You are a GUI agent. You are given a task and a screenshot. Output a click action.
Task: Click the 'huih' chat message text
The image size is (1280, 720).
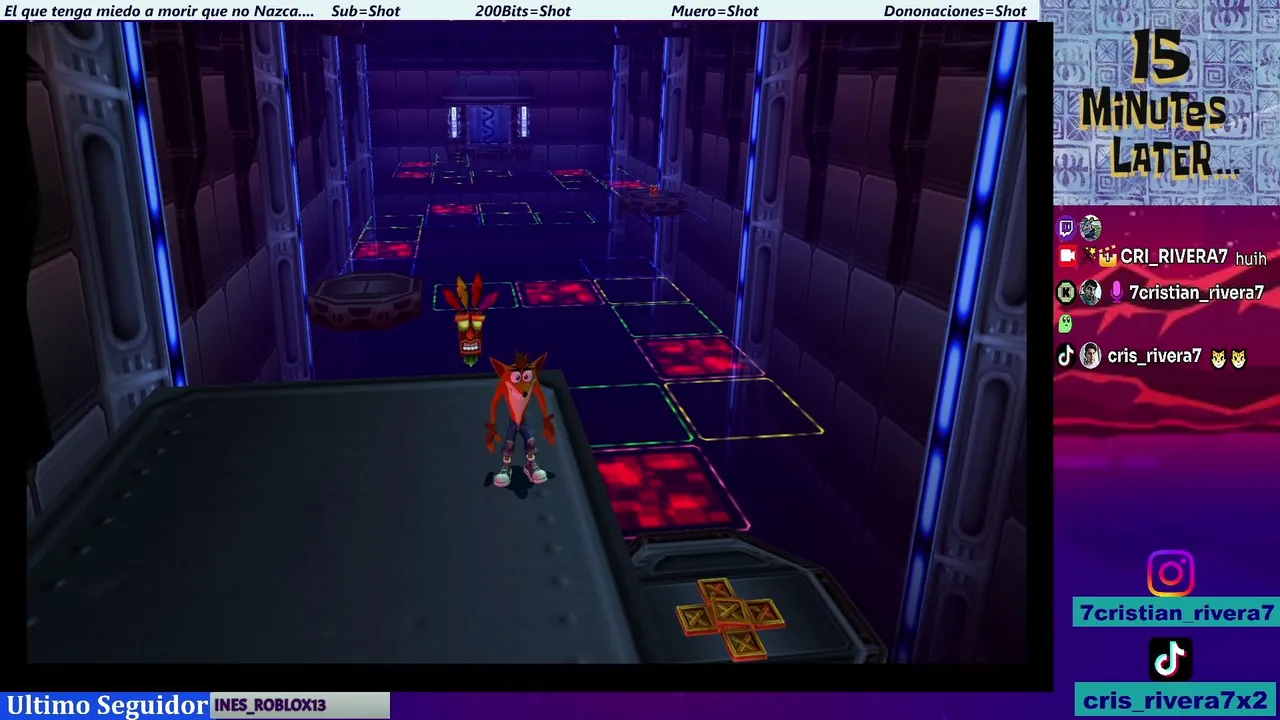point(1251,259)
